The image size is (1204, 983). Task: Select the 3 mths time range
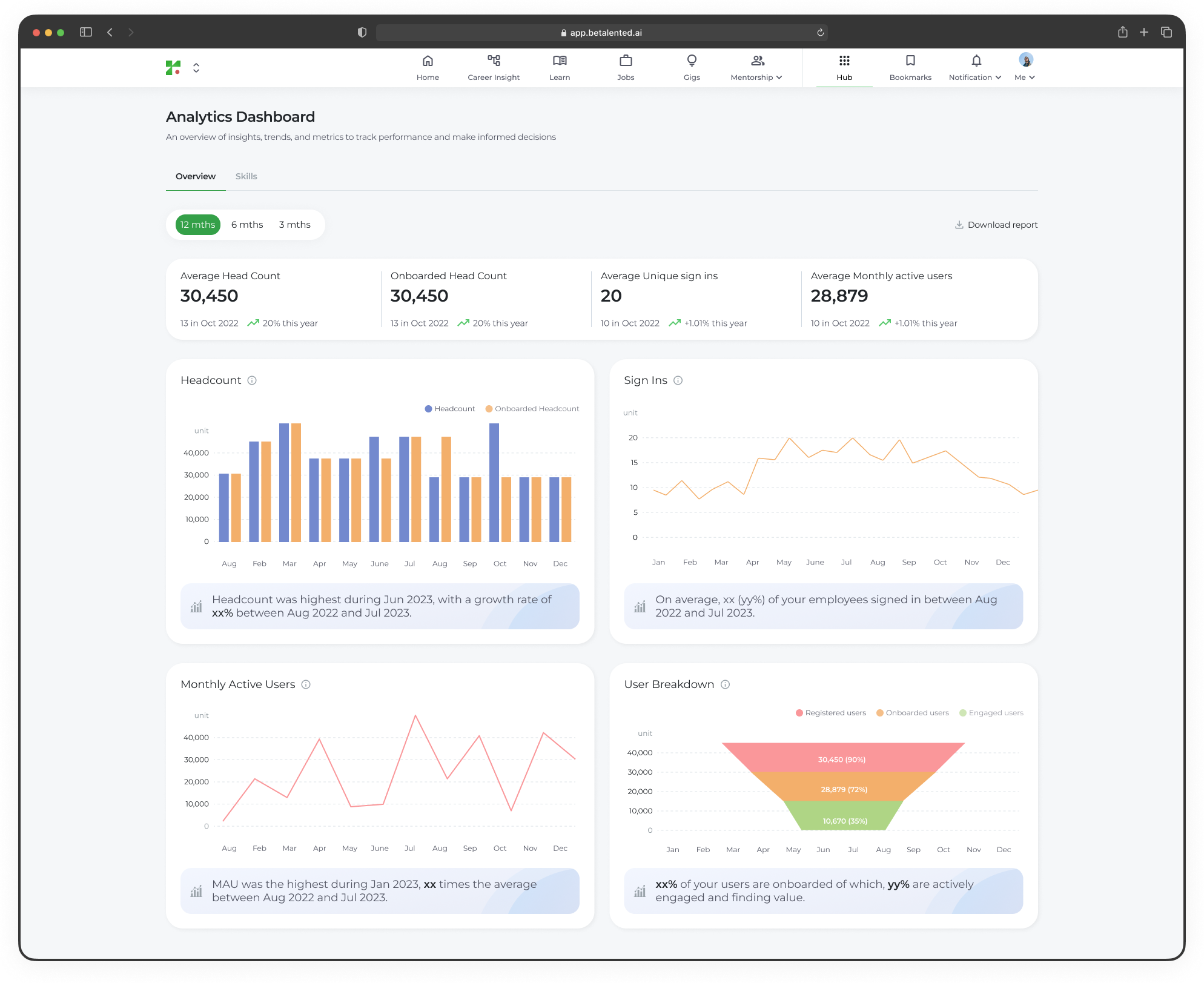pyautogui.click(x=295, y=225)
